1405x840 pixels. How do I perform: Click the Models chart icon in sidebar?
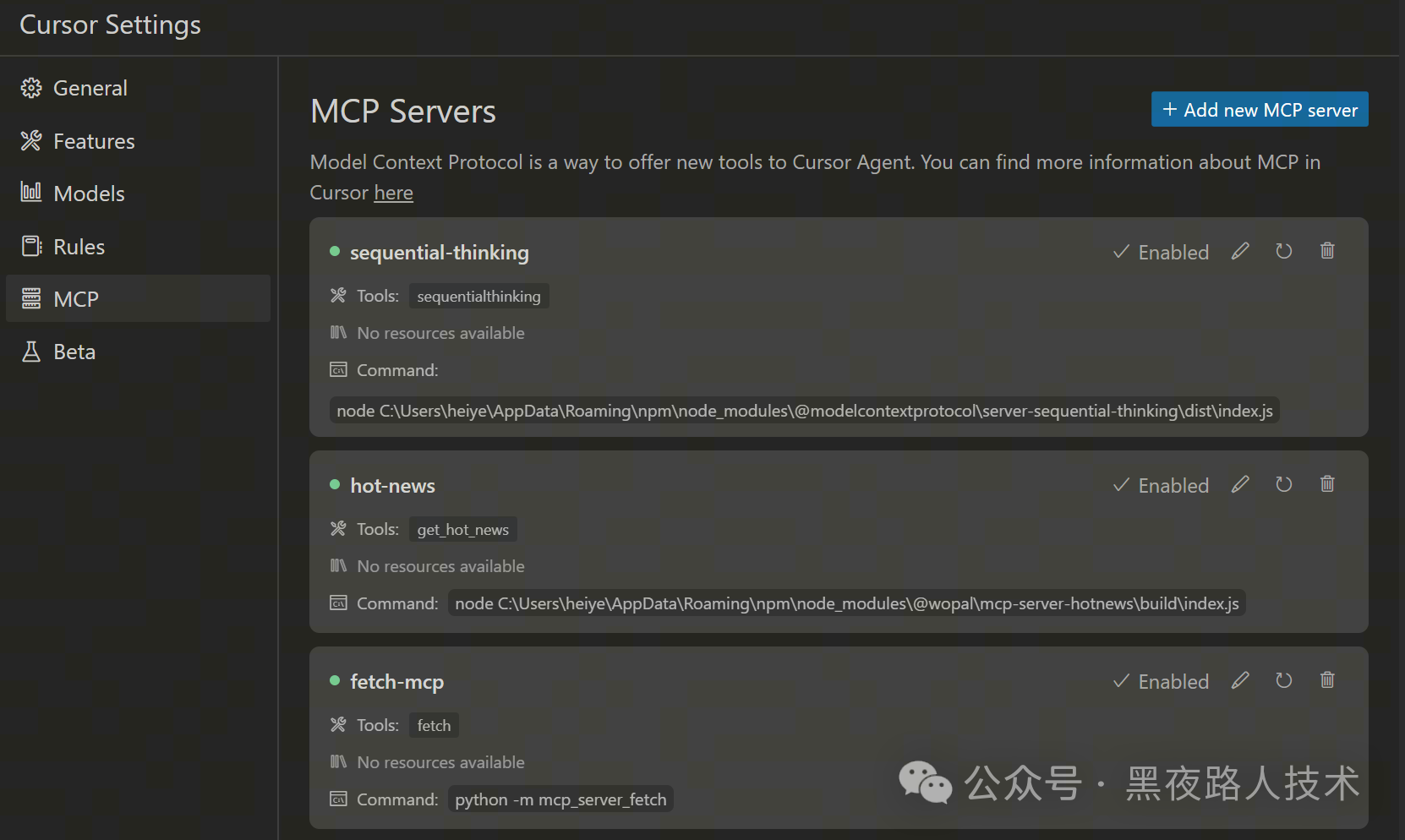tap(31, 193)
